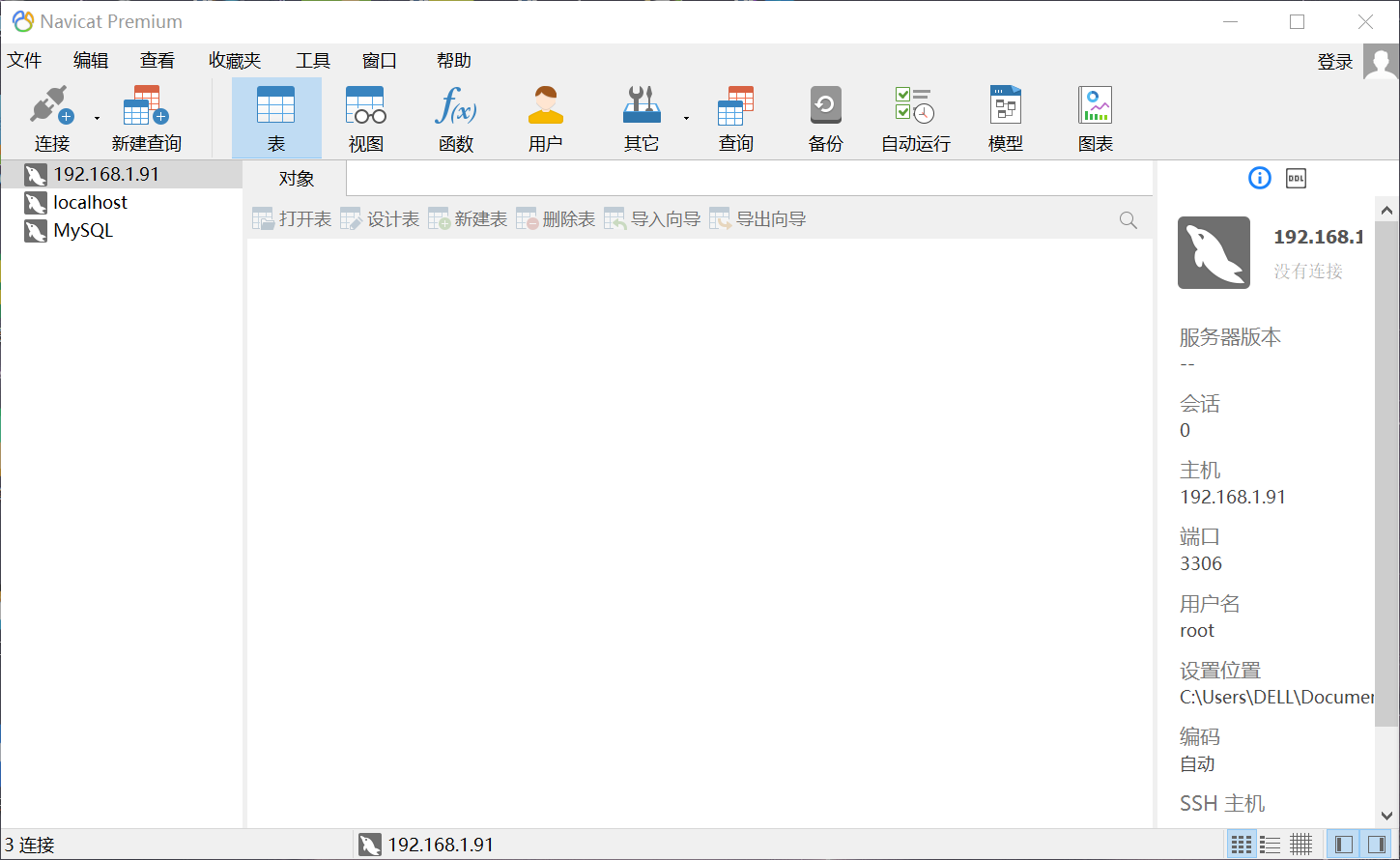1400x860 pixels.
Task: Click the "服务器版本" label
Action: click(1230, 337)
